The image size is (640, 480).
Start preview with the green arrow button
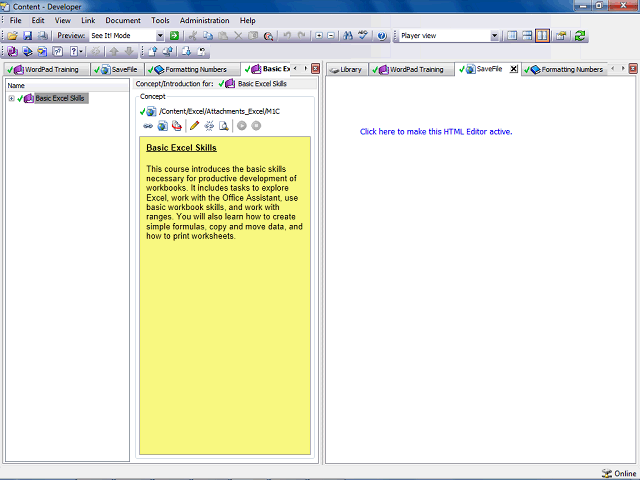coord(174,36)
